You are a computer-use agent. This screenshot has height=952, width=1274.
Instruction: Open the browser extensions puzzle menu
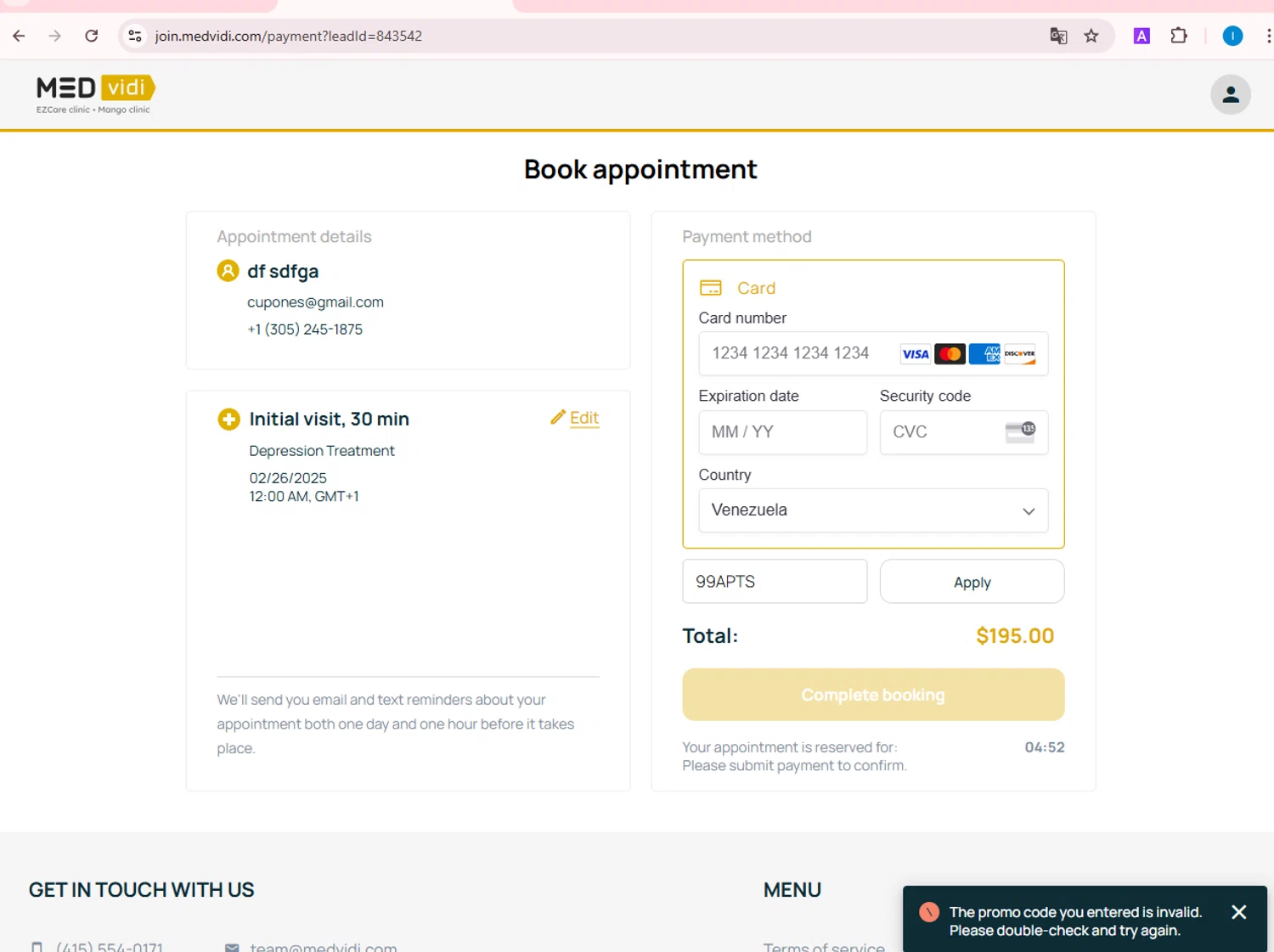pyautogui.click(x=1179, y=36)
